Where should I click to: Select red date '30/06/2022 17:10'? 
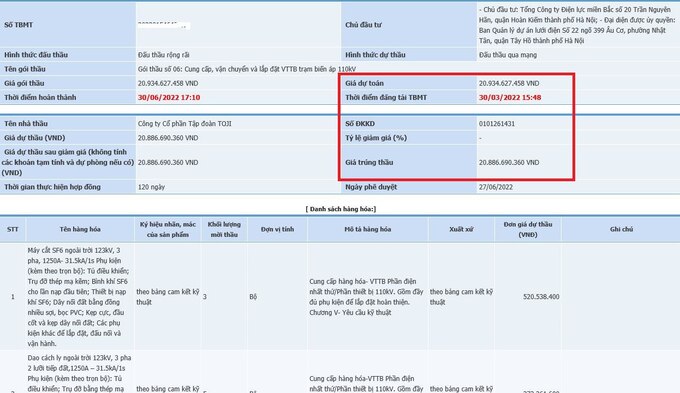[x=169, y=98]
